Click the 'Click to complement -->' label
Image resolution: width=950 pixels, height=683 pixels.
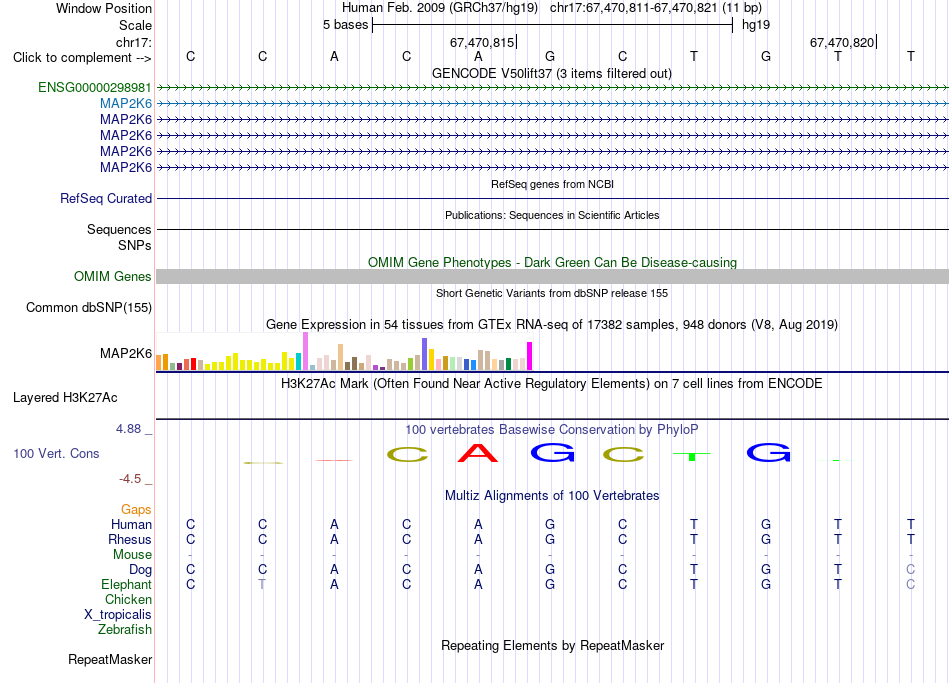tap(82, 58)
